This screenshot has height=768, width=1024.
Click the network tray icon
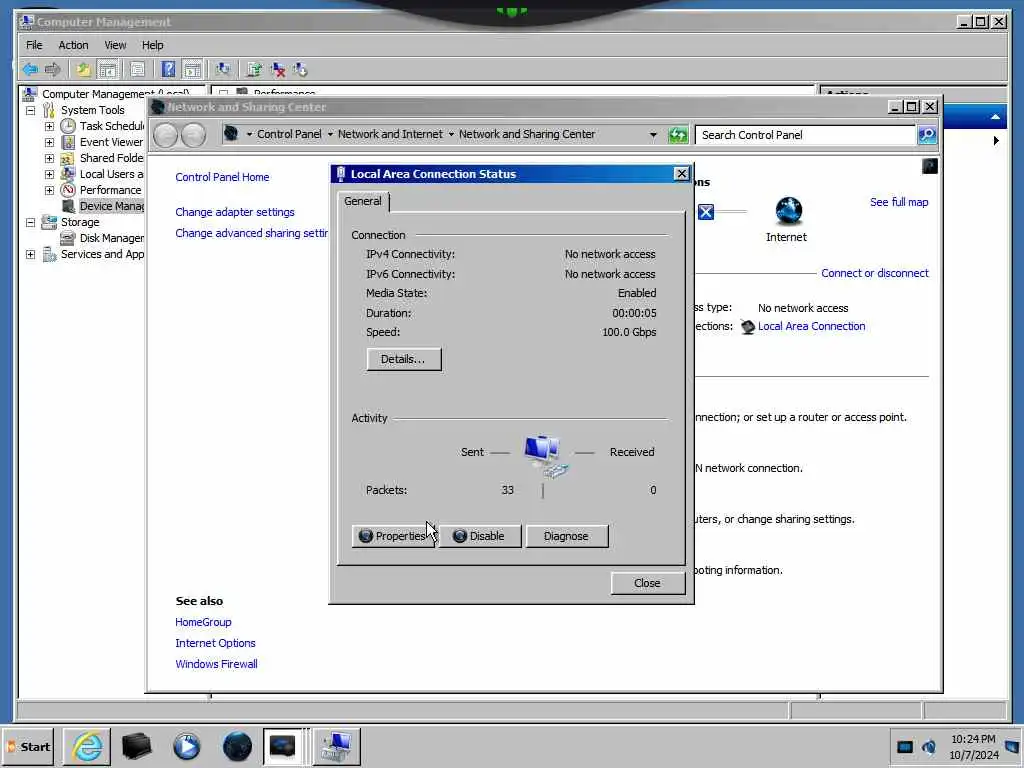(904, 747)
